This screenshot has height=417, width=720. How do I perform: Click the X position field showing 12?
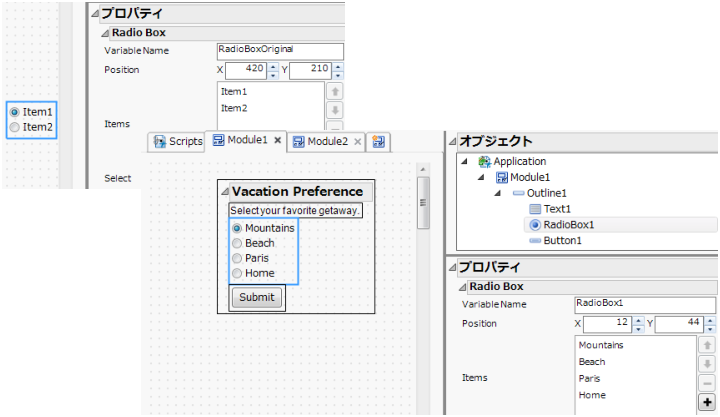point(607,324)
